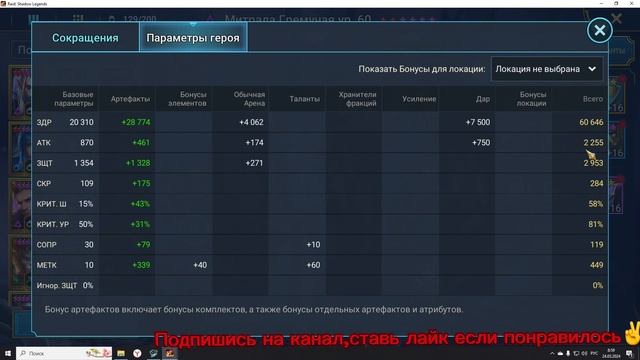
Task: Click the Базовые параметры column header
Action: [73, 99]
